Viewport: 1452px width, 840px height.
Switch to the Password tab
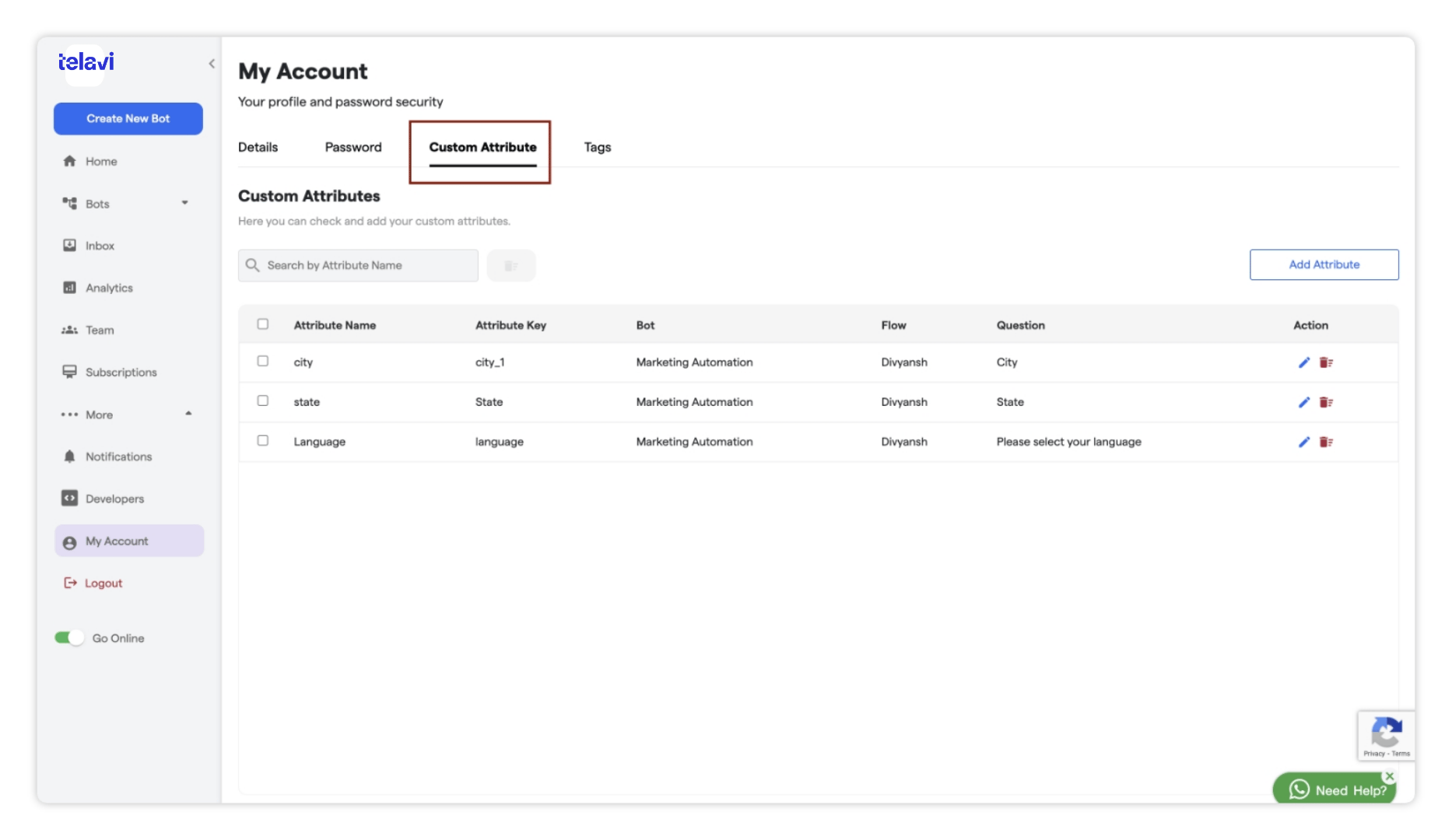[353, 147]
